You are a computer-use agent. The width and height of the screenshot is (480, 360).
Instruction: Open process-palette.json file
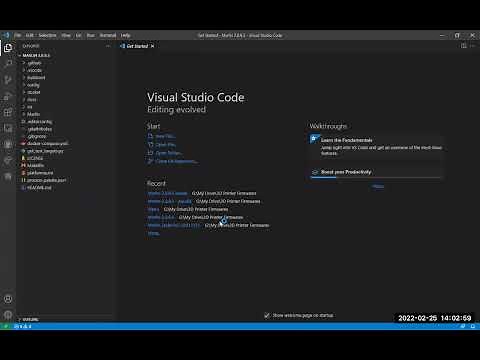click(46, 180)
